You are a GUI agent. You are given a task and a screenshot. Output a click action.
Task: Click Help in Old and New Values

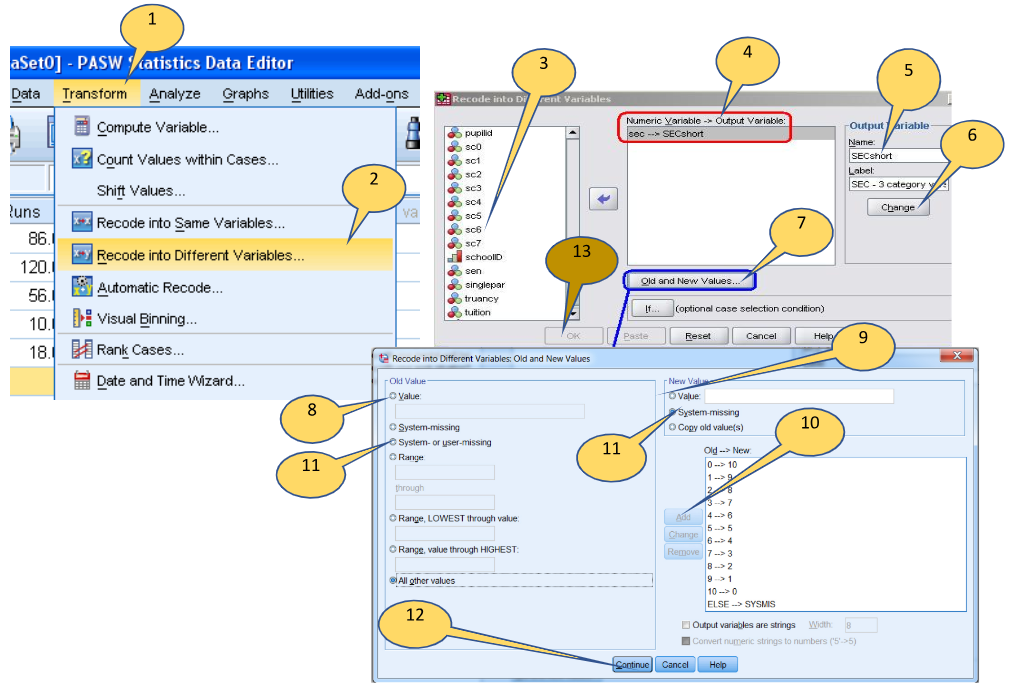718,665
